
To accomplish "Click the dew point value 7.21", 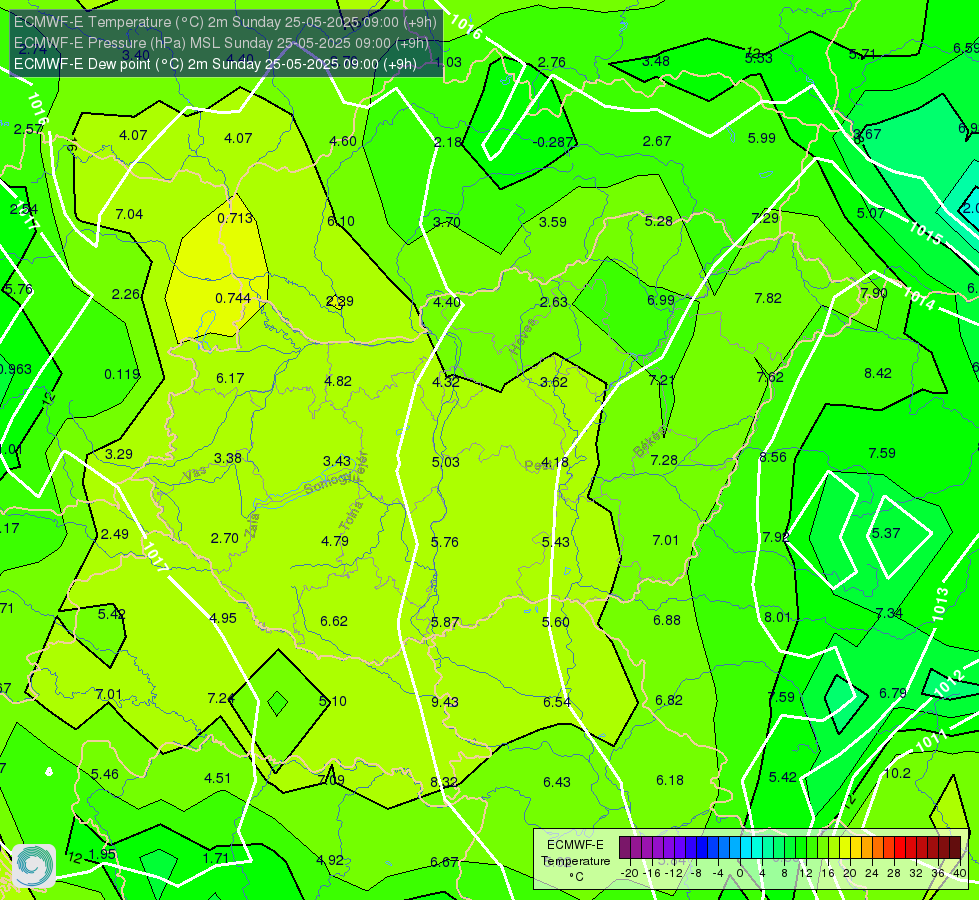I will 662,380.
